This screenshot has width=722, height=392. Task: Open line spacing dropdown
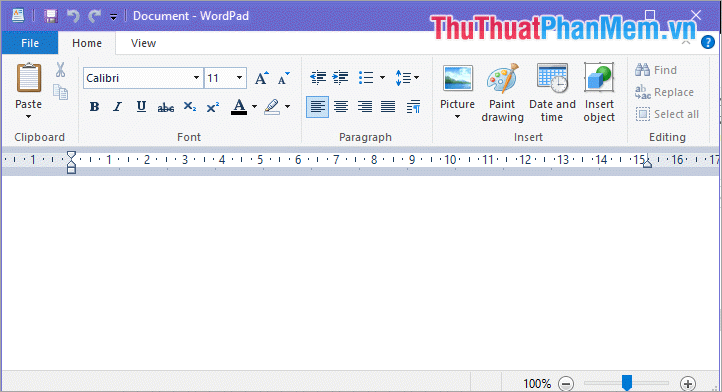[407, 77]
